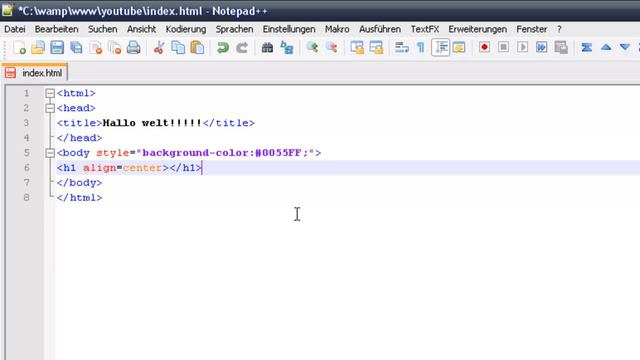The height and width of the screenshot is (360, 640).
Task: Click the blue down triangle icon
Action: click(x=625, y=47)
